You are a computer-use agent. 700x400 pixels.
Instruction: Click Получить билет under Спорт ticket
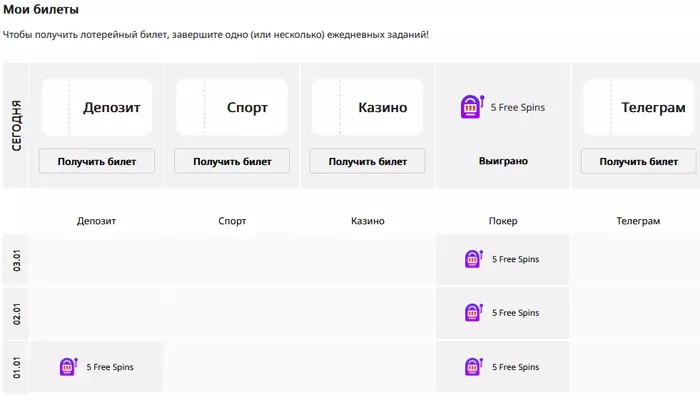(232, 161)
